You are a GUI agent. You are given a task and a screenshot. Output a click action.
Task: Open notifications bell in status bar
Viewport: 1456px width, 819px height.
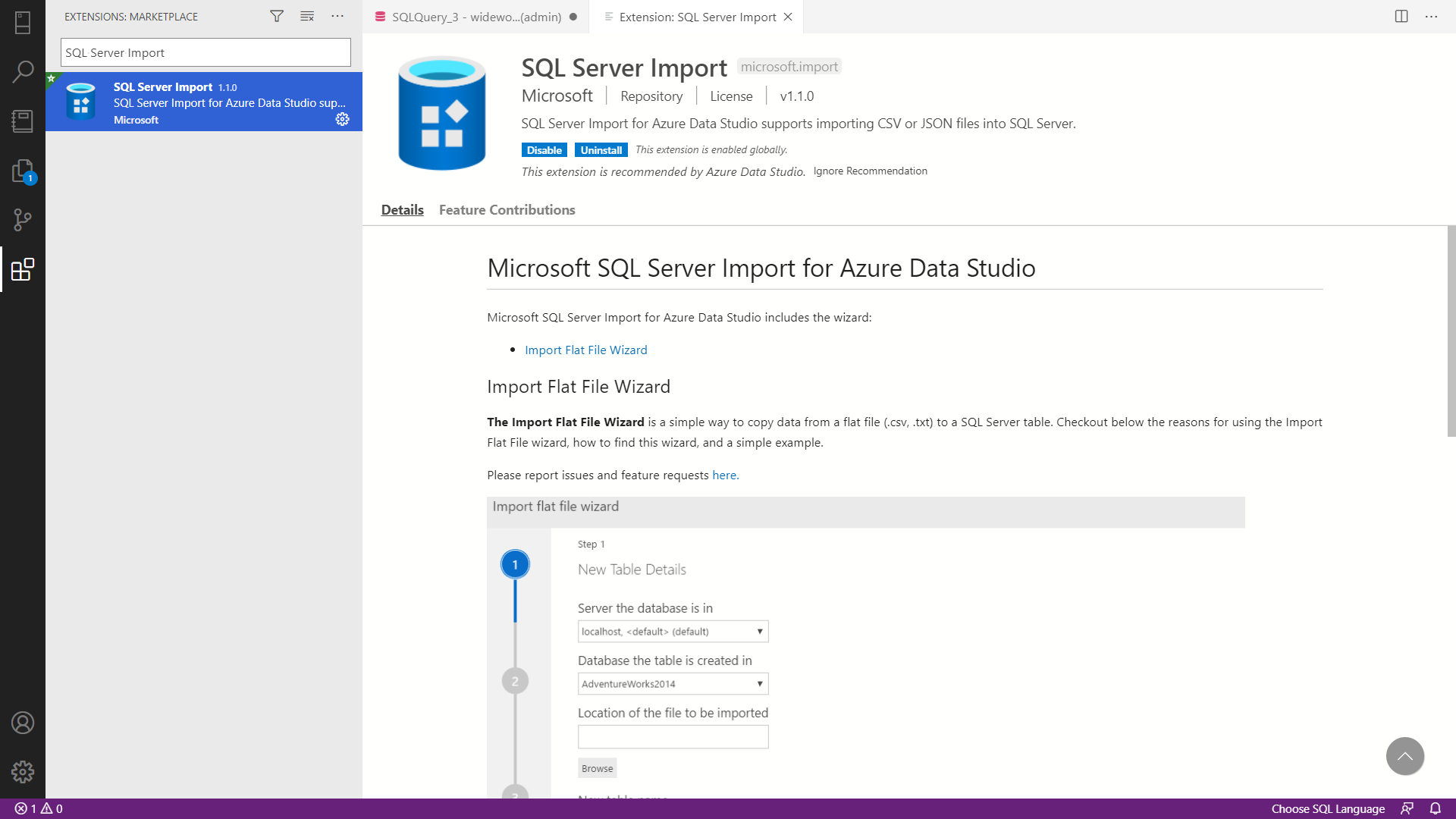(1436, 808)
